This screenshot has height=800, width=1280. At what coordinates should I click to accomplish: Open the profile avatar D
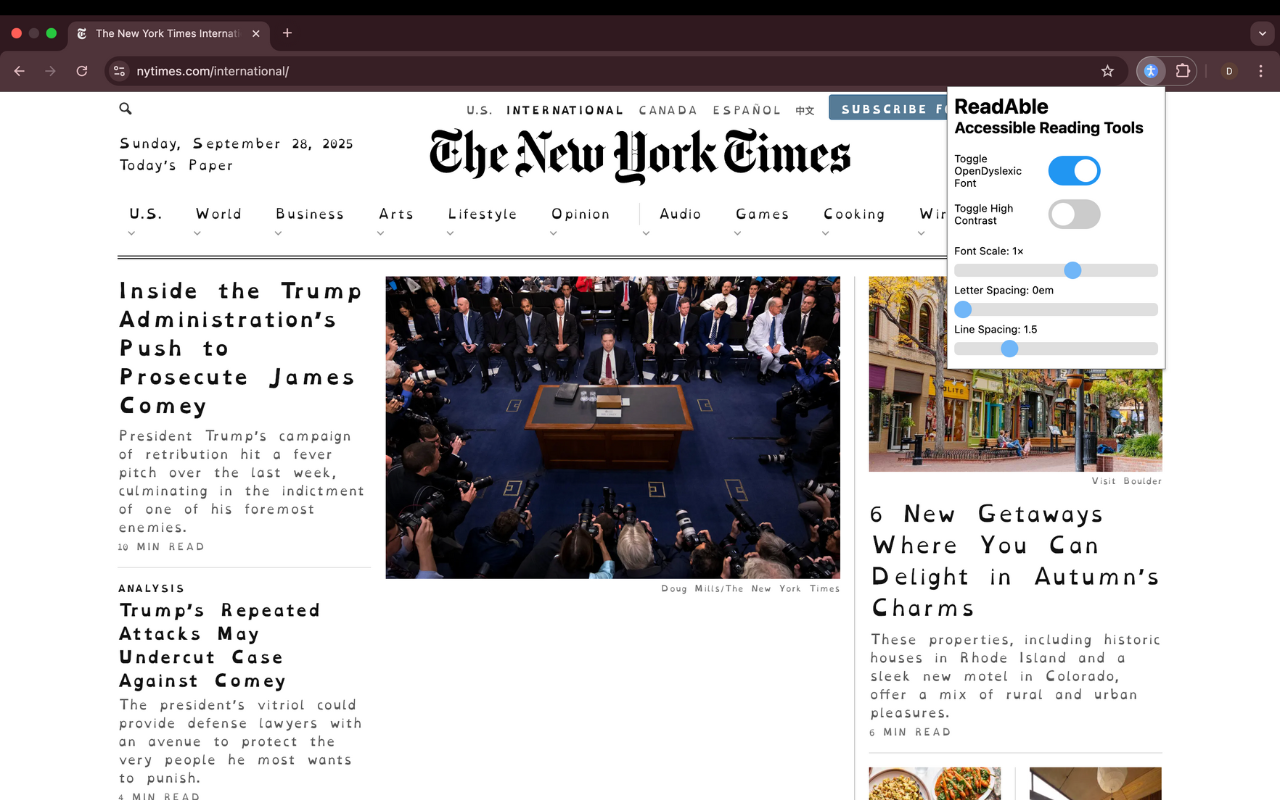[1229, 71]
